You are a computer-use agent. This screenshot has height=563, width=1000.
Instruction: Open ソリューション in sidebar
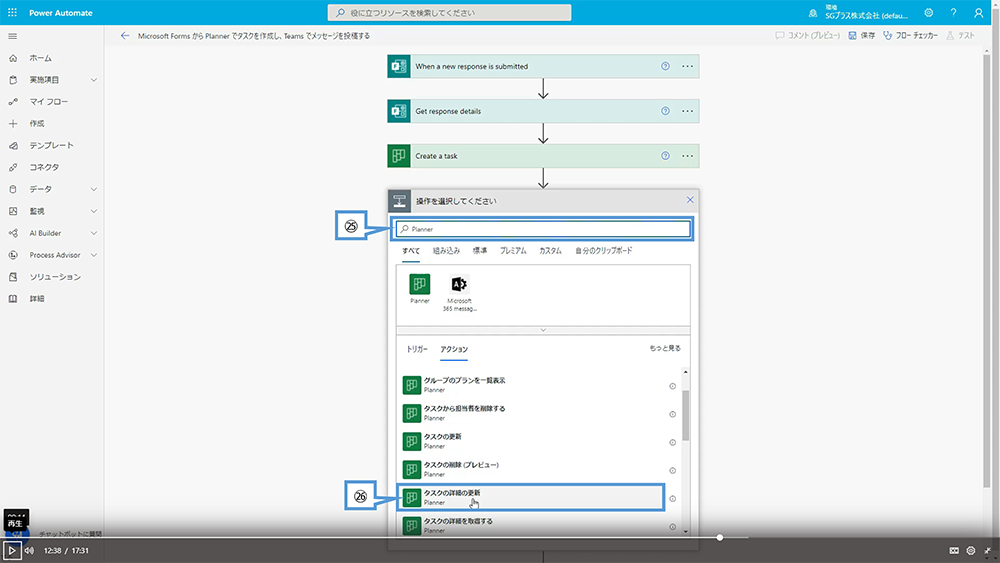tap(55, 277)
